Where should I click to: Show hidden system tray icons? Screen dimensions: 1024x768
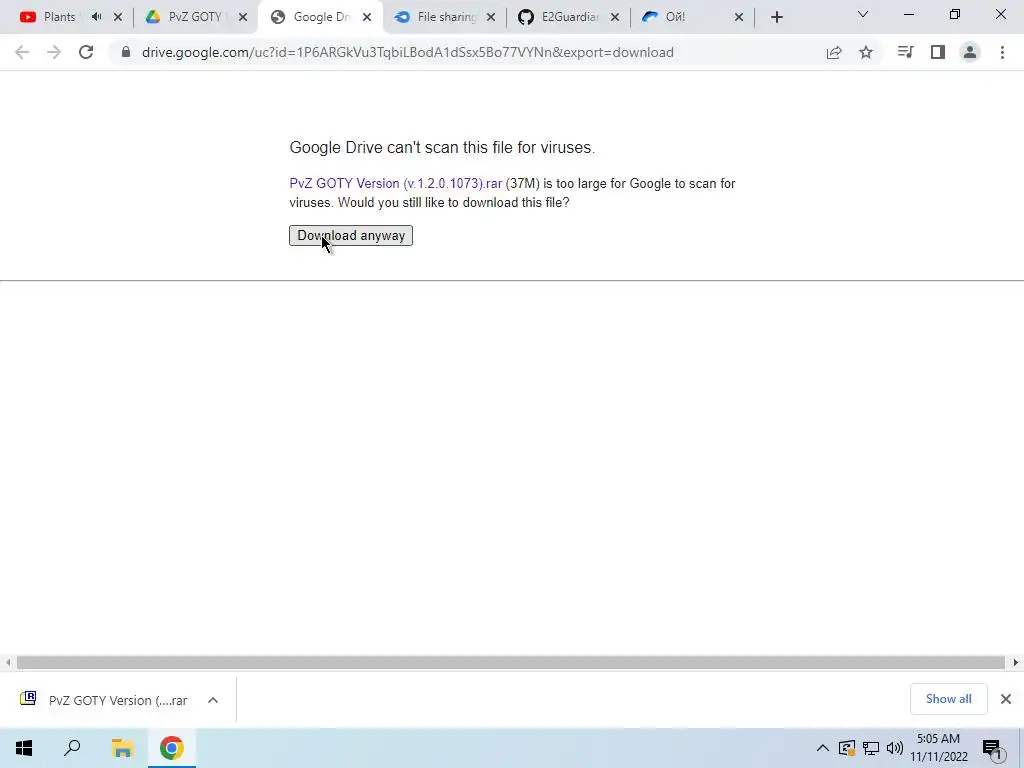(823, 748)
